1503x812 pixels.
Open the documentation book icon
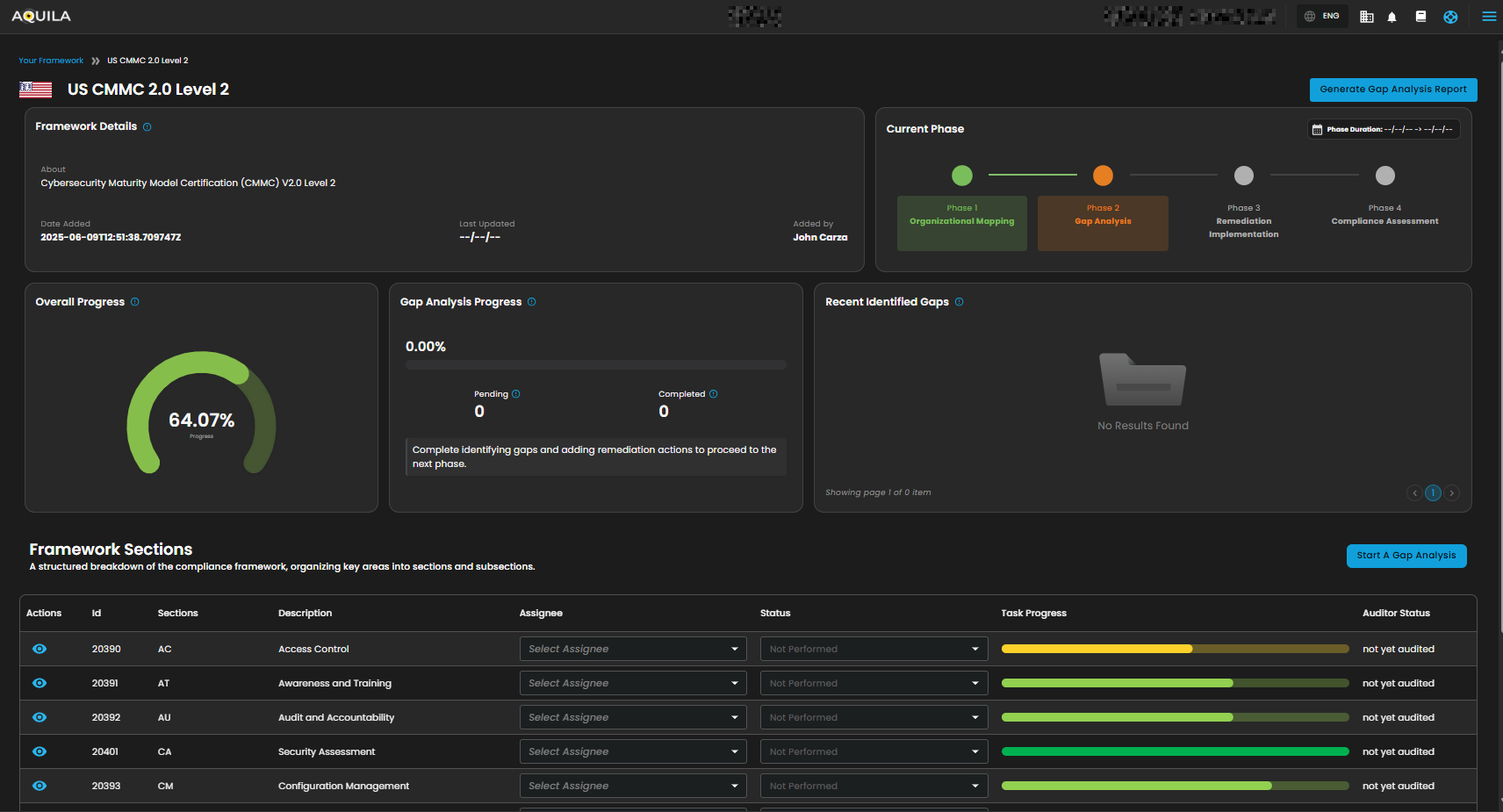(x=1420, y=17)
